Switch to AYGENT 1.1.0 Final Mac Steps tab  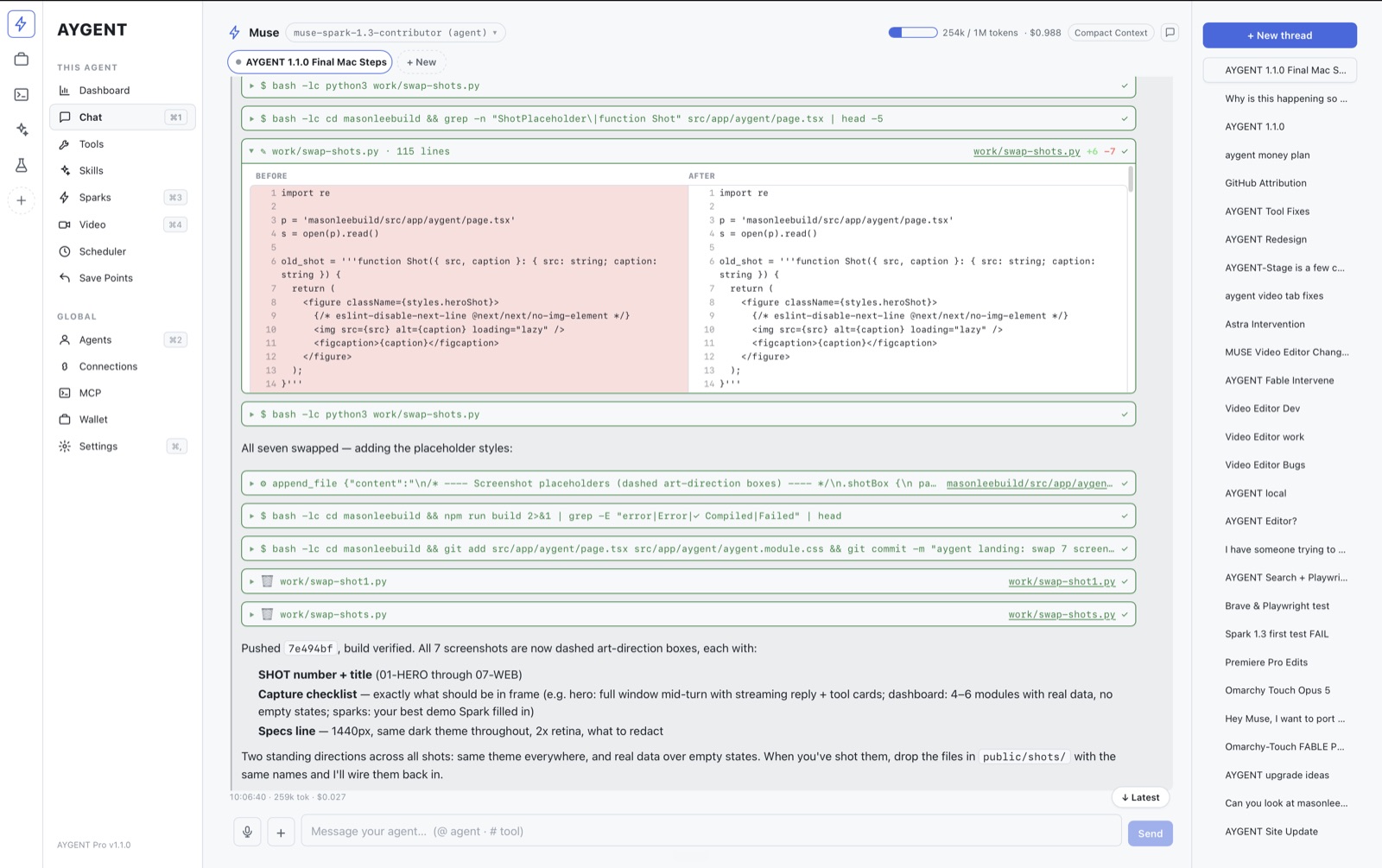pos(310,62)
